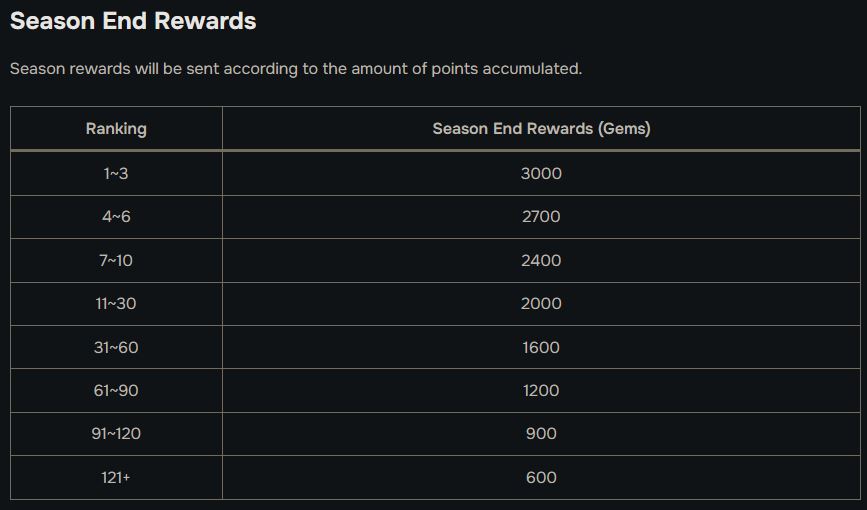The image size is (867, 510).
Task: Select the Ranking column header
Action: pos(116,129)
